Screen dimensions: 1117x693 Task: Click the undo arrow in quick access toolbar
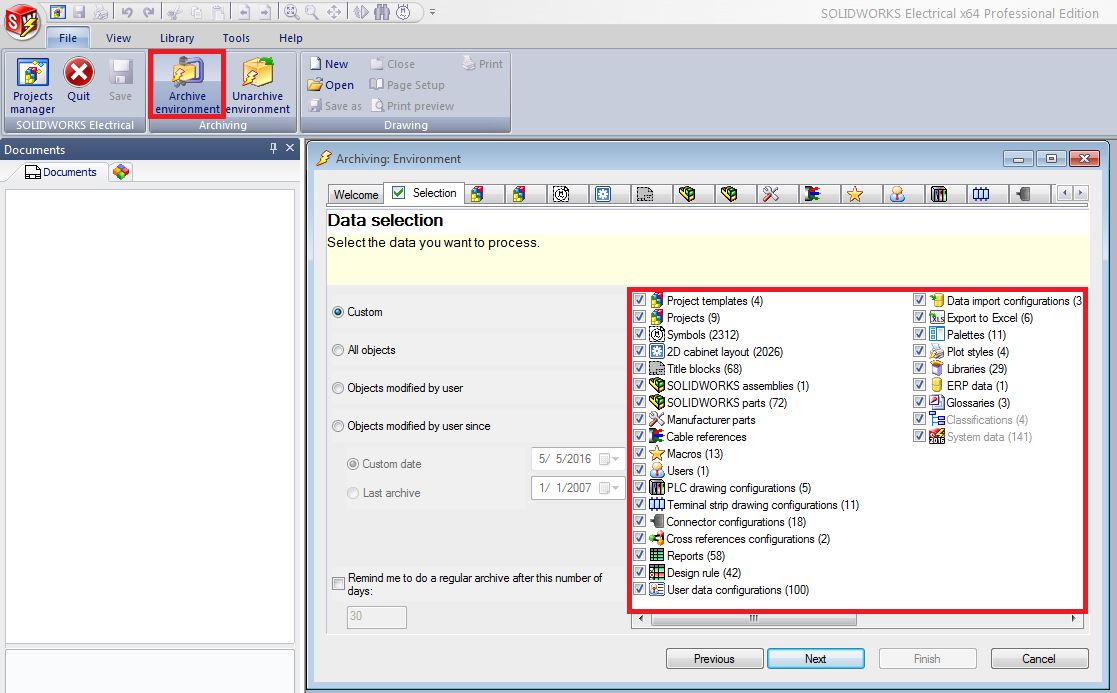(127, 12)
